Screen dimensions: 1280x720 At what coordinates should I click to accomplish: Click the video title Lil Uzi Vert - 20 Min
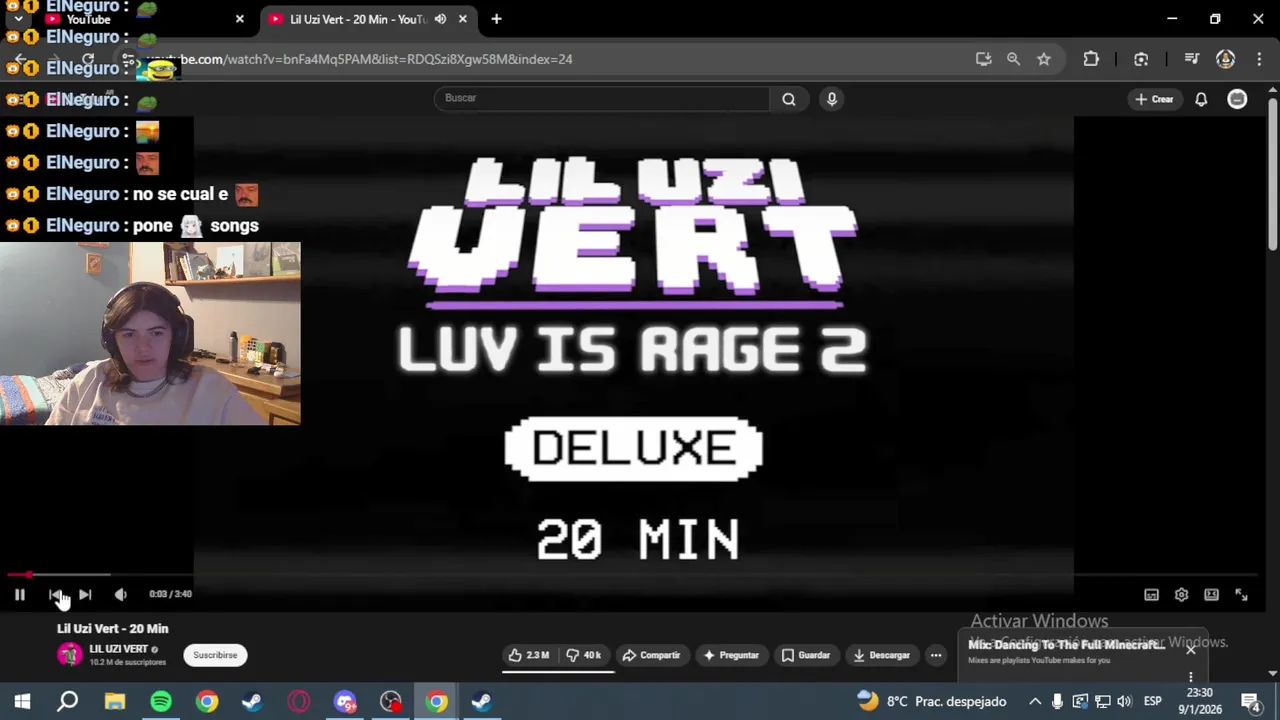pos(113,628)
